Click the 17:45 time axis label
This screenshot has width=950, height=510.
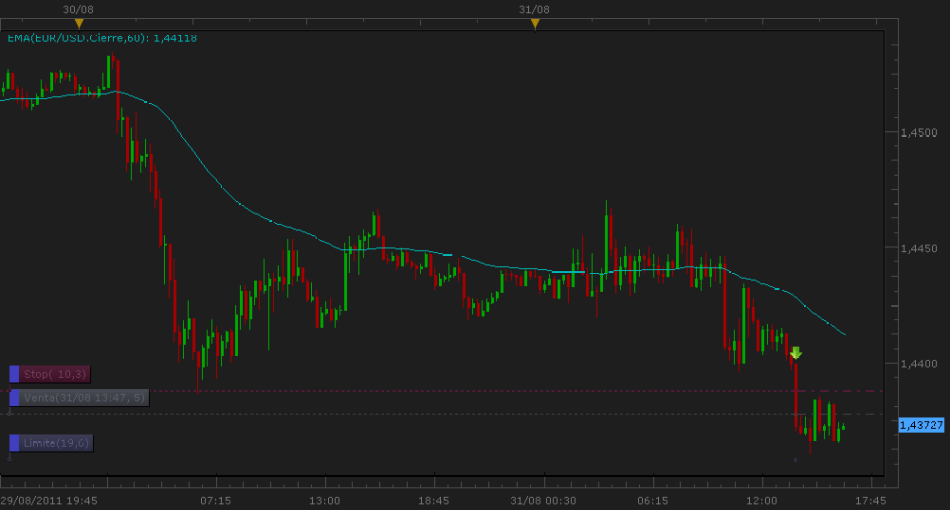871,500
